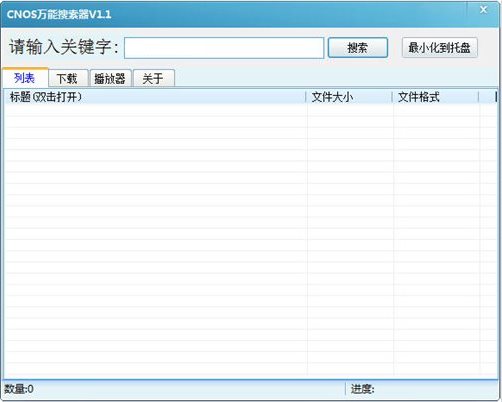The height and width of the screenshot is (402, 502).
Task: Click the keyword input field
Action: point(224,48)
